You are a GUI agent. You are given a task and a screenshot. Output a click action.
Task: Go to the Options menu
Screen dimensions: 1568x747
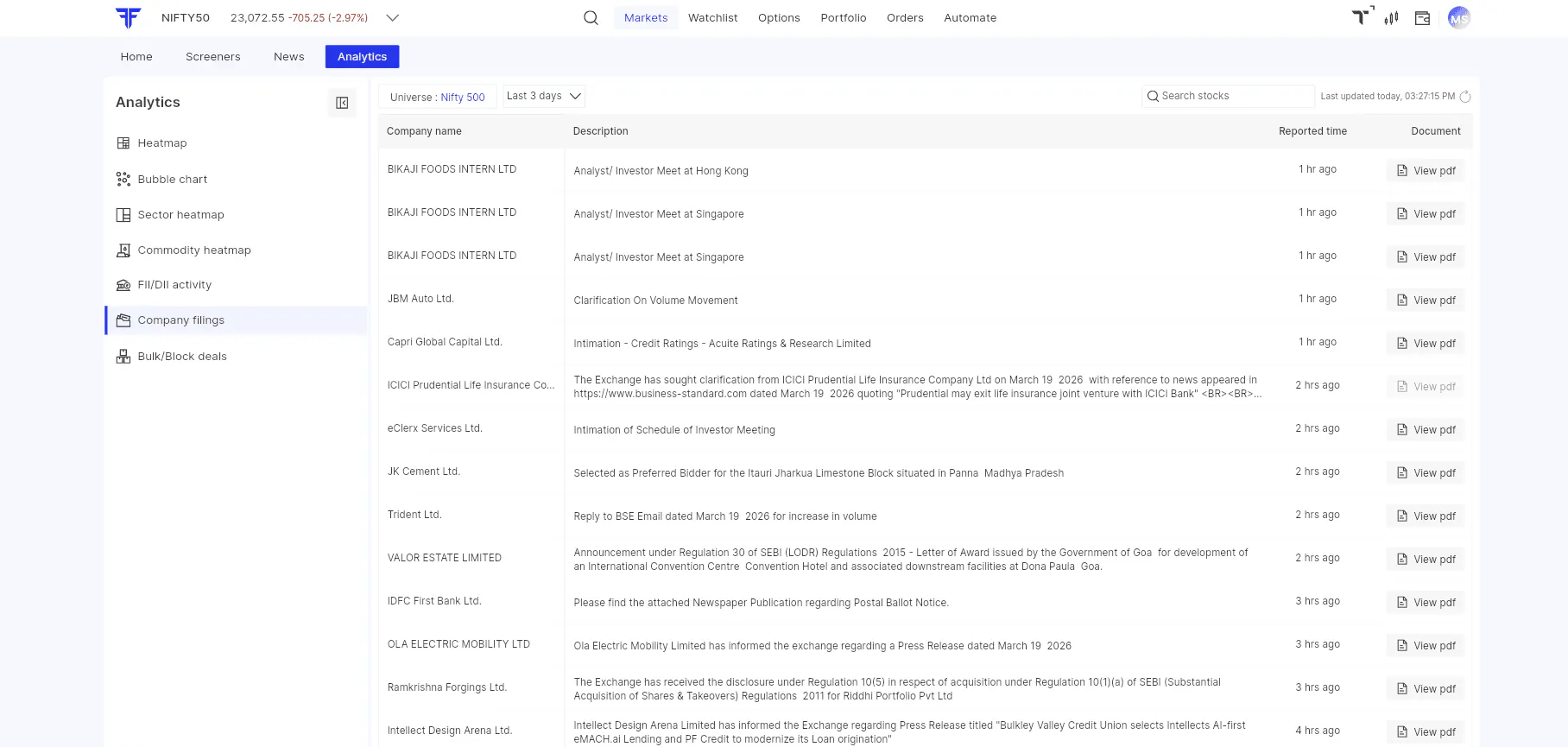pos(779,18)
